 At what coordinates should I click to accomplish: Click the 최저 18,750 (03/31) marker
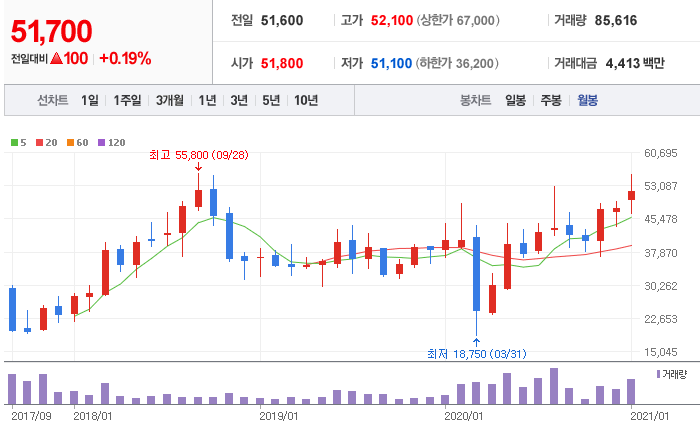(476, 354)
